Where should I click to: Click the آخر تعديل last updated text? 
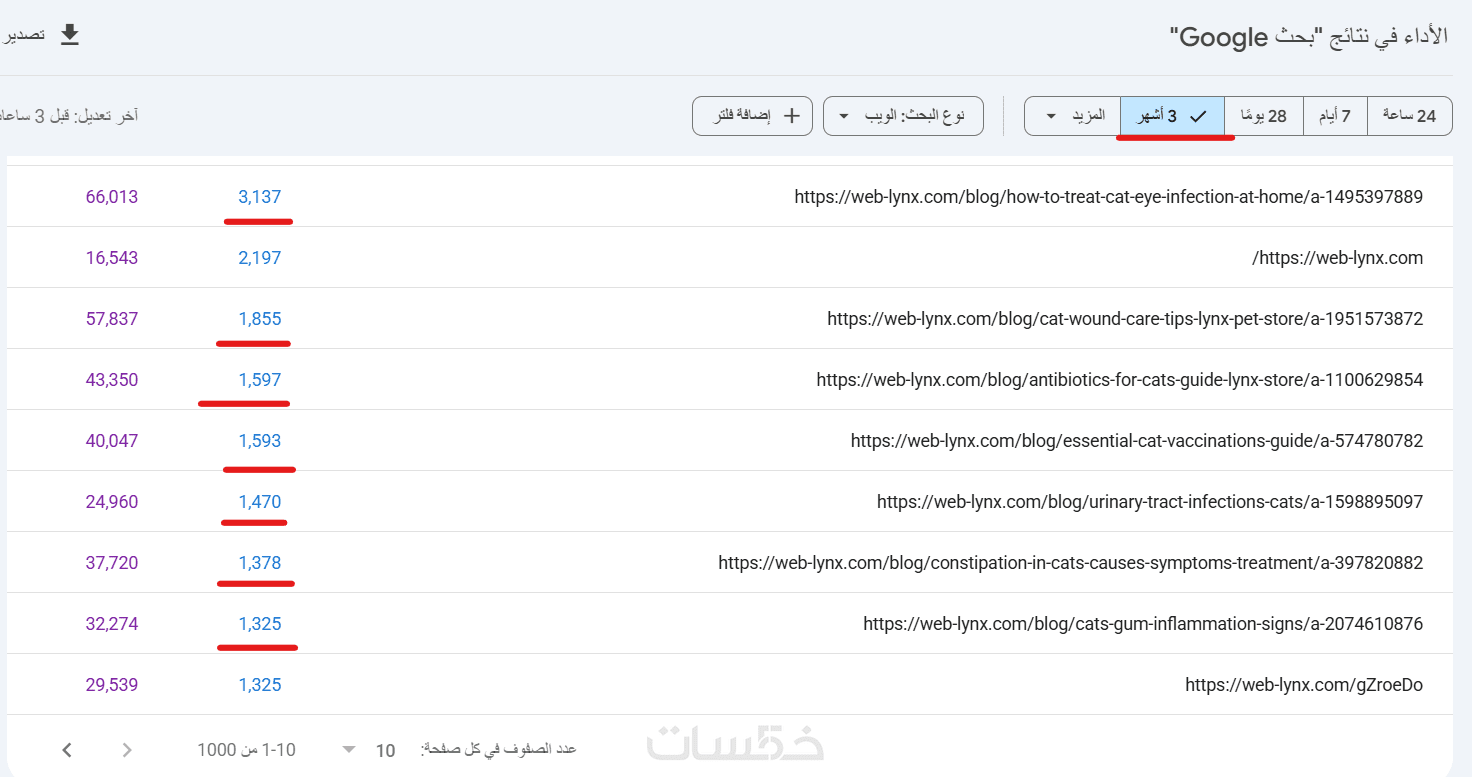[69, 116]
